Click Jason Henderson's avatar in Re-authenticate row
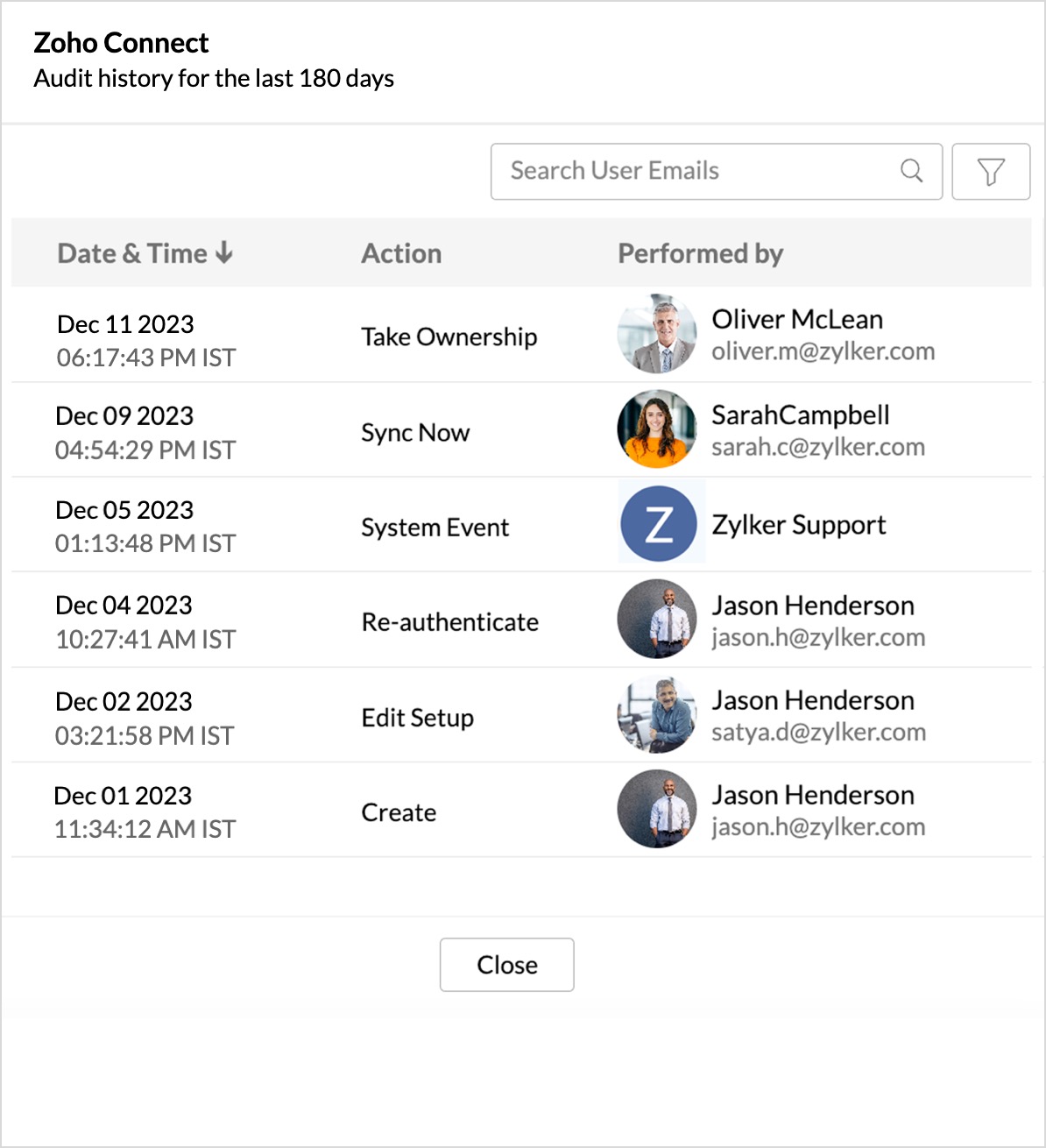1046x1148 pixels. click(657, 619)
